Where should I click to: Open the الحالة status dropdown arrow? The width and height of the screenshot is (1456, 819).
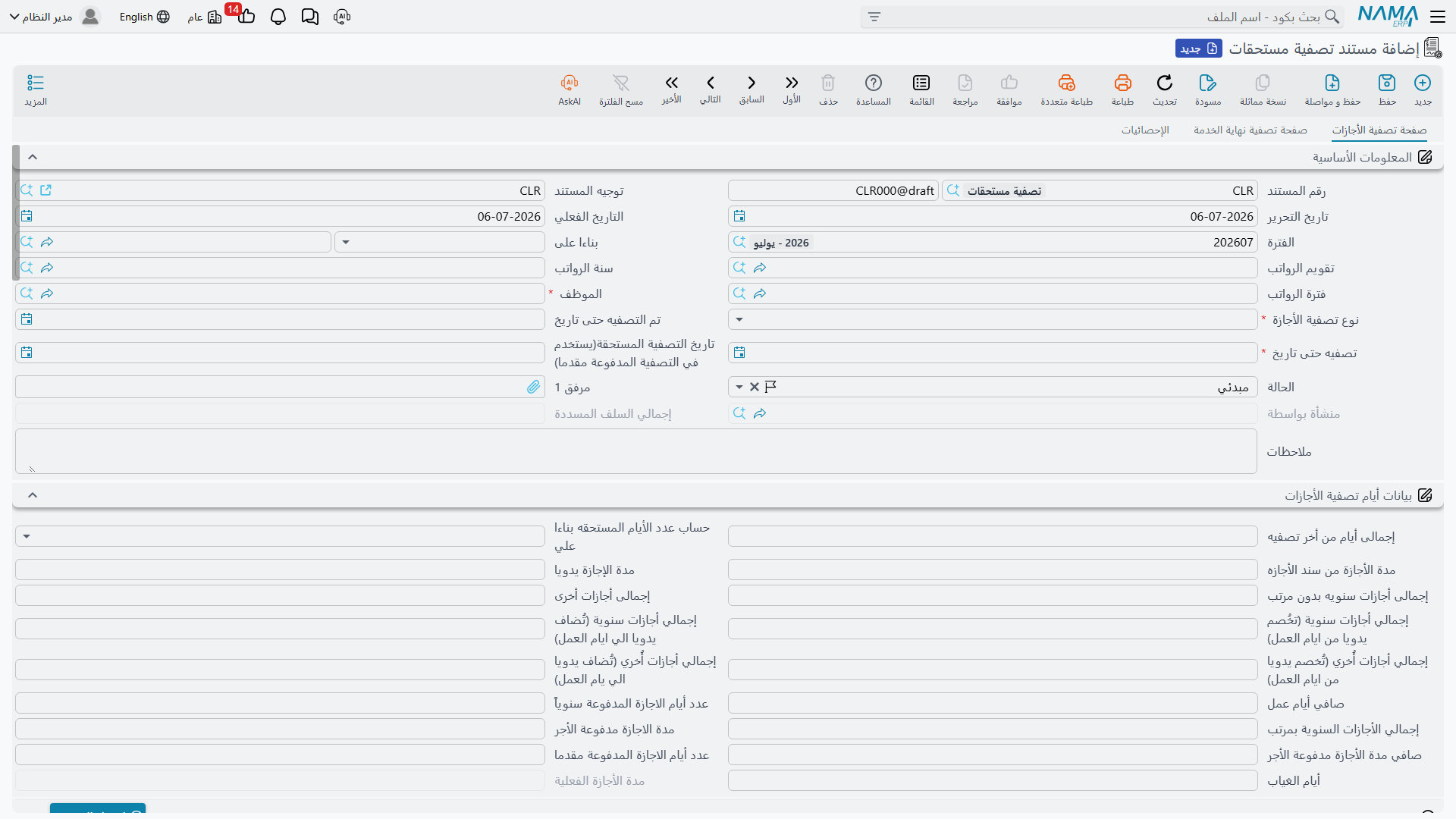click(x=739, y=387)
